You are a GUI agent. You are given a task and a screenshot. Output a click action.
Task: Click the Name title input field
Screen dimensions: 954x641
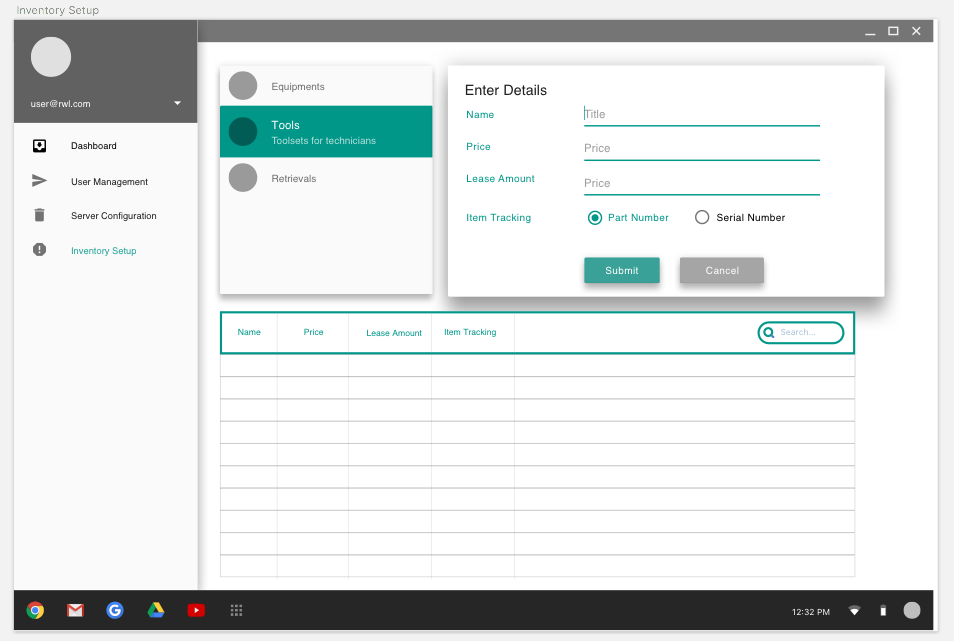701,114
